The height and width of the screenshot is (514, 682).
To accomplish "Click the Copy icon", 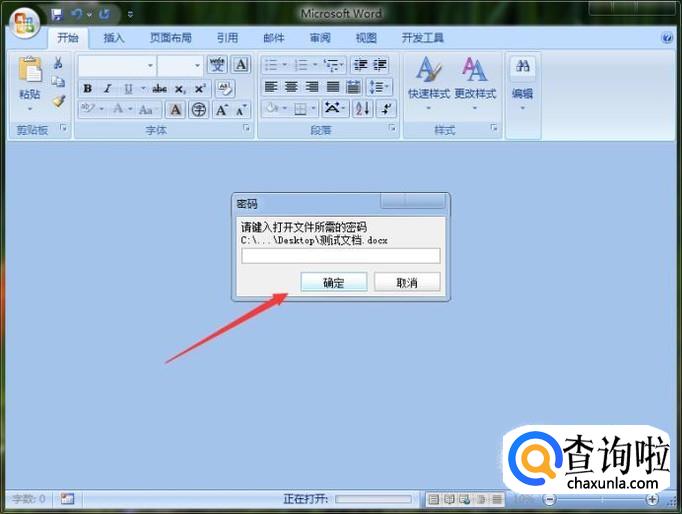I will tap(58, 82).
